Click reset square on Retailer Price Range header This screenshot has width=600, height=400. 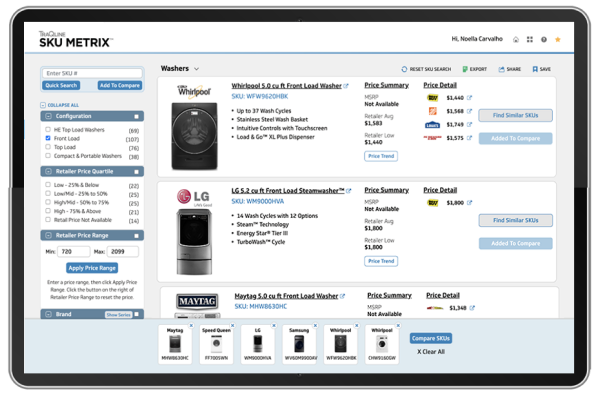tap(137, 236)
